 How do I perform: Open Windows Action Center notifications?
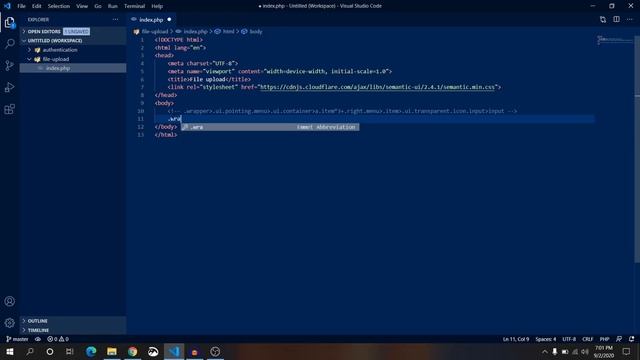626,351
